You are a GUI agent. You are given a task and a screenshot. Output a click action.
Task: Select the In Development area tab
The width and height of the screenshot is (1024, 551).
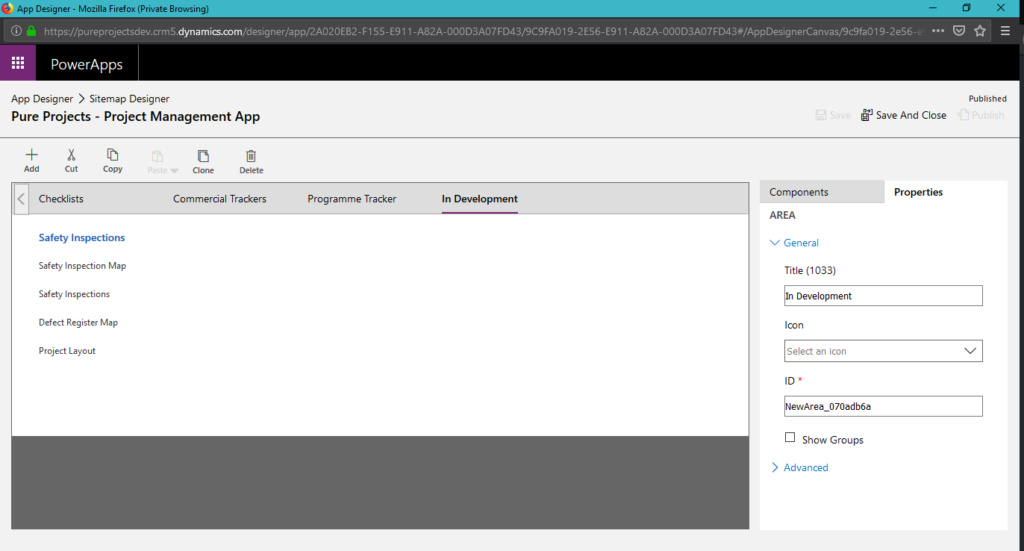[x=479, y=198]
